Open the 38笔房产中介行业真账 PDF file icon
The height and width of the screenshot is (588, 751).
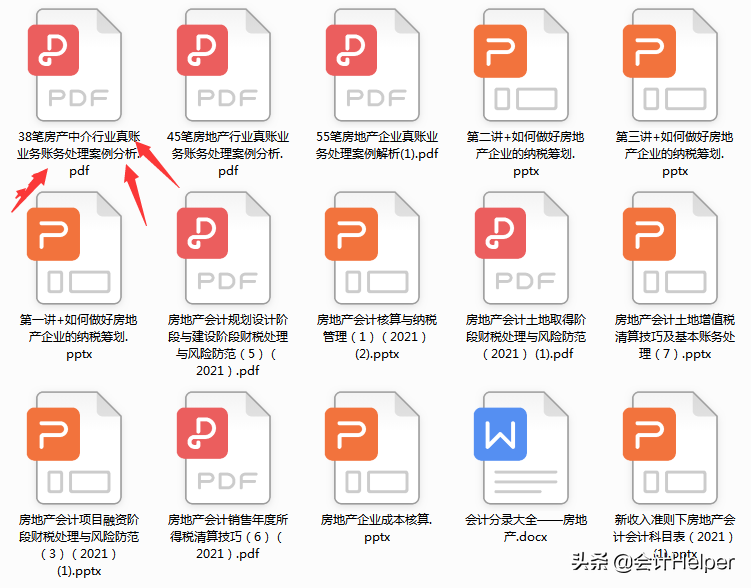[75, 65]
